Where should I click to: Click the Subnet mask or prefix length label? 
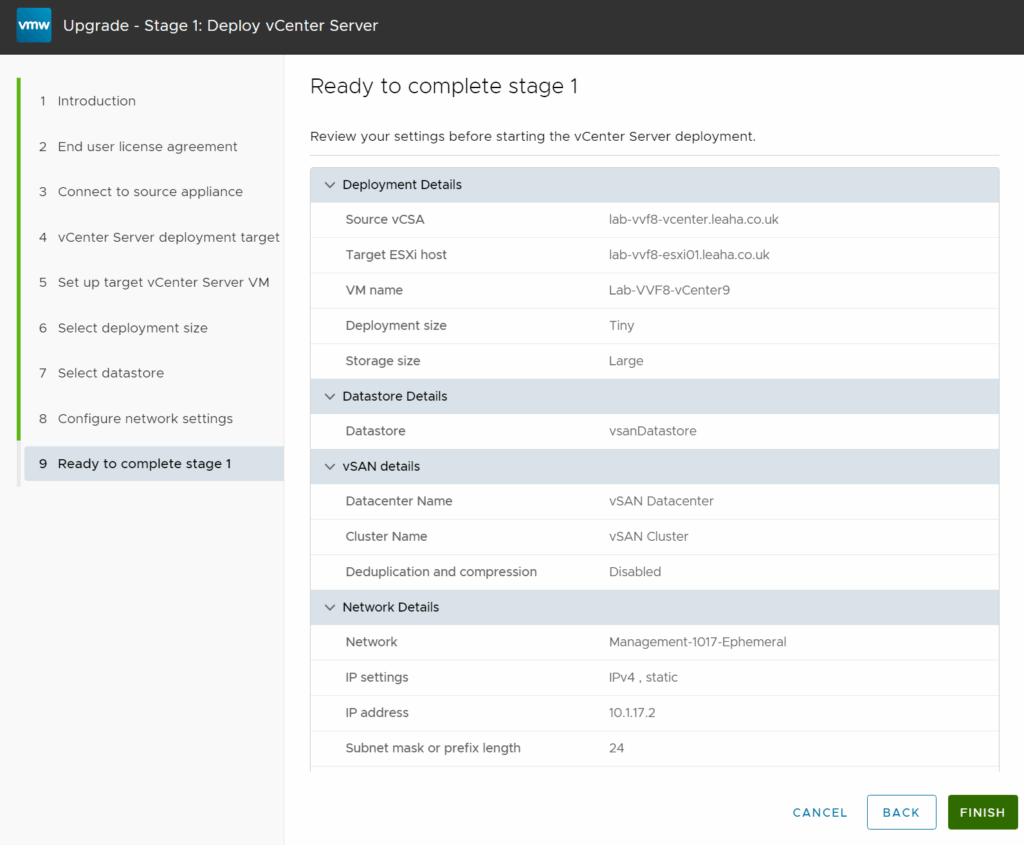432,748
